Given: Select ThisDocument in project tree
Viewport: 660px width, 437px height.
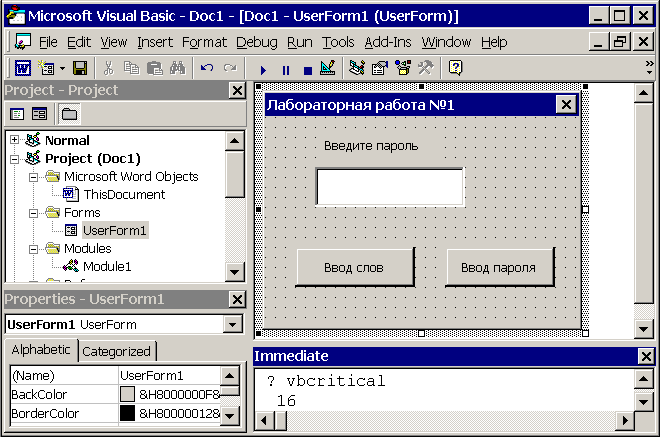Looking at the screenshot, I should point(124,195).
